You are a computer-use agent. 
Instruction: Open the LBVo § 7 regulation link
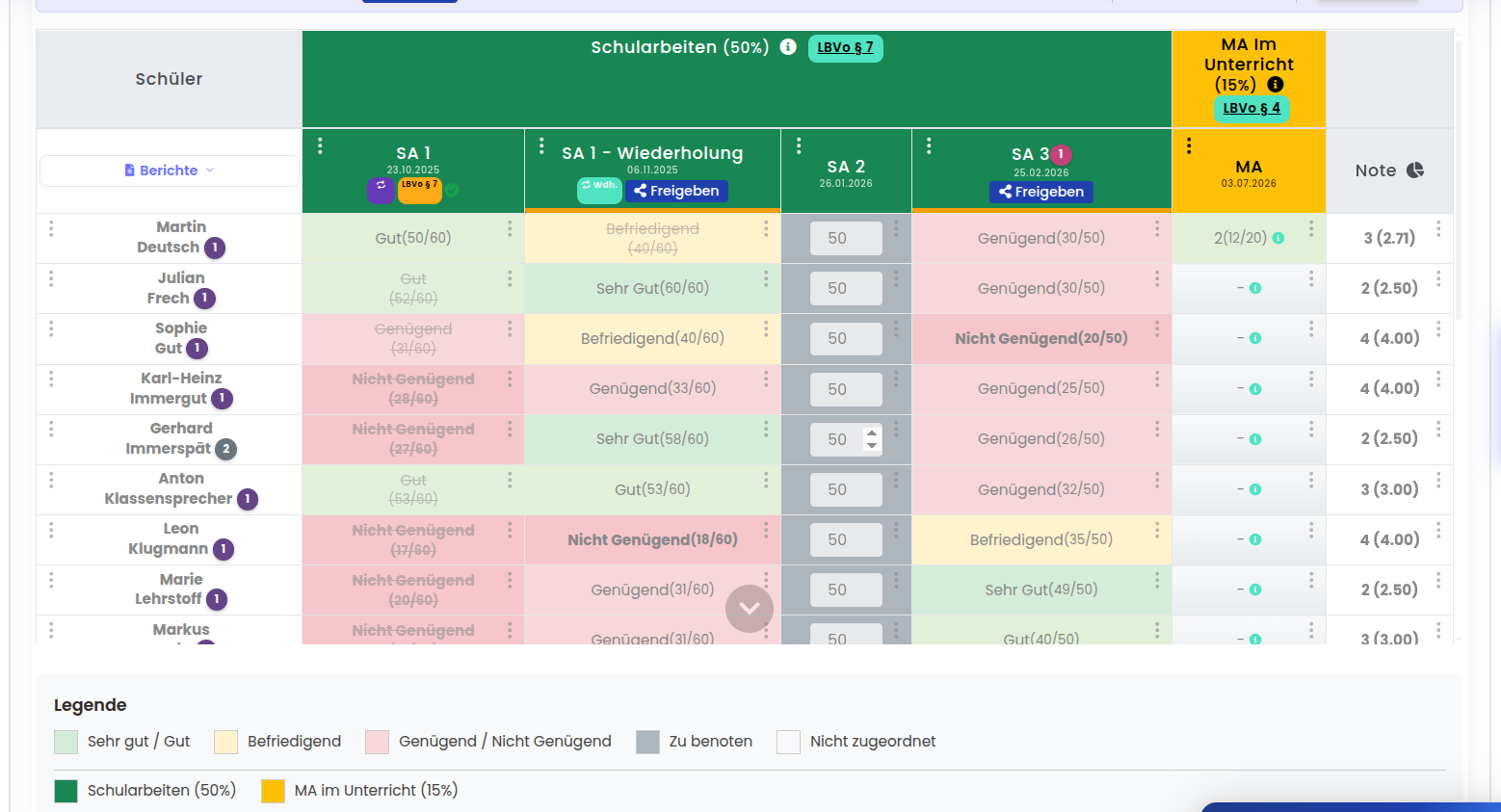pyautogui.click(x=845, y=47)
